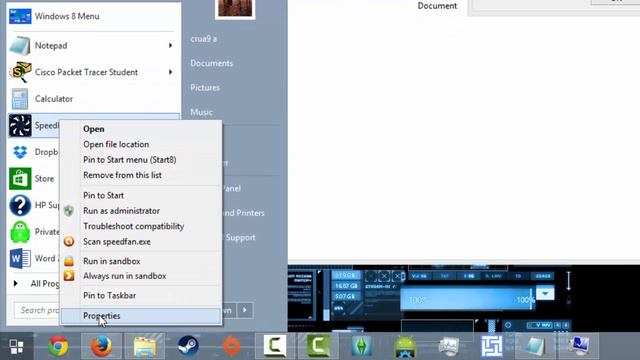640x360 pixels.
Task: Click the Search programs input field
Action: pyautogui.click(x=37, y=310)
